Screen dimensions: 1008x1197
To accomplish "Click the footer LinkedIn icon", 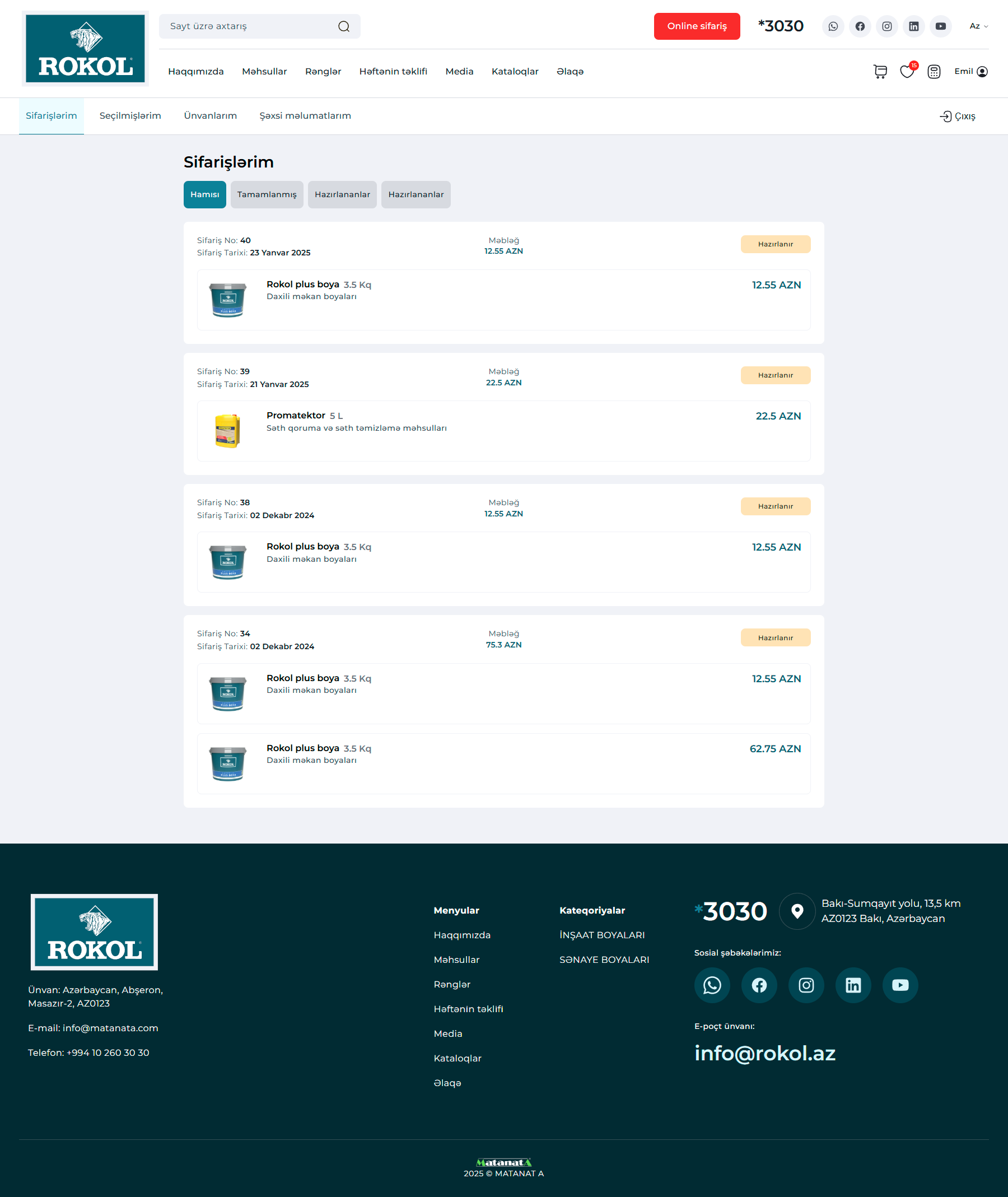I will pos(852,985).
